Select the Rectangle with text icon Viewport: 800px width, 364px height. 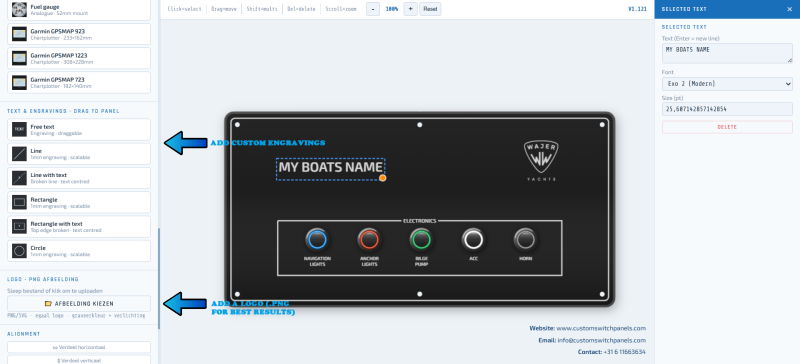[x=19, y=227]
